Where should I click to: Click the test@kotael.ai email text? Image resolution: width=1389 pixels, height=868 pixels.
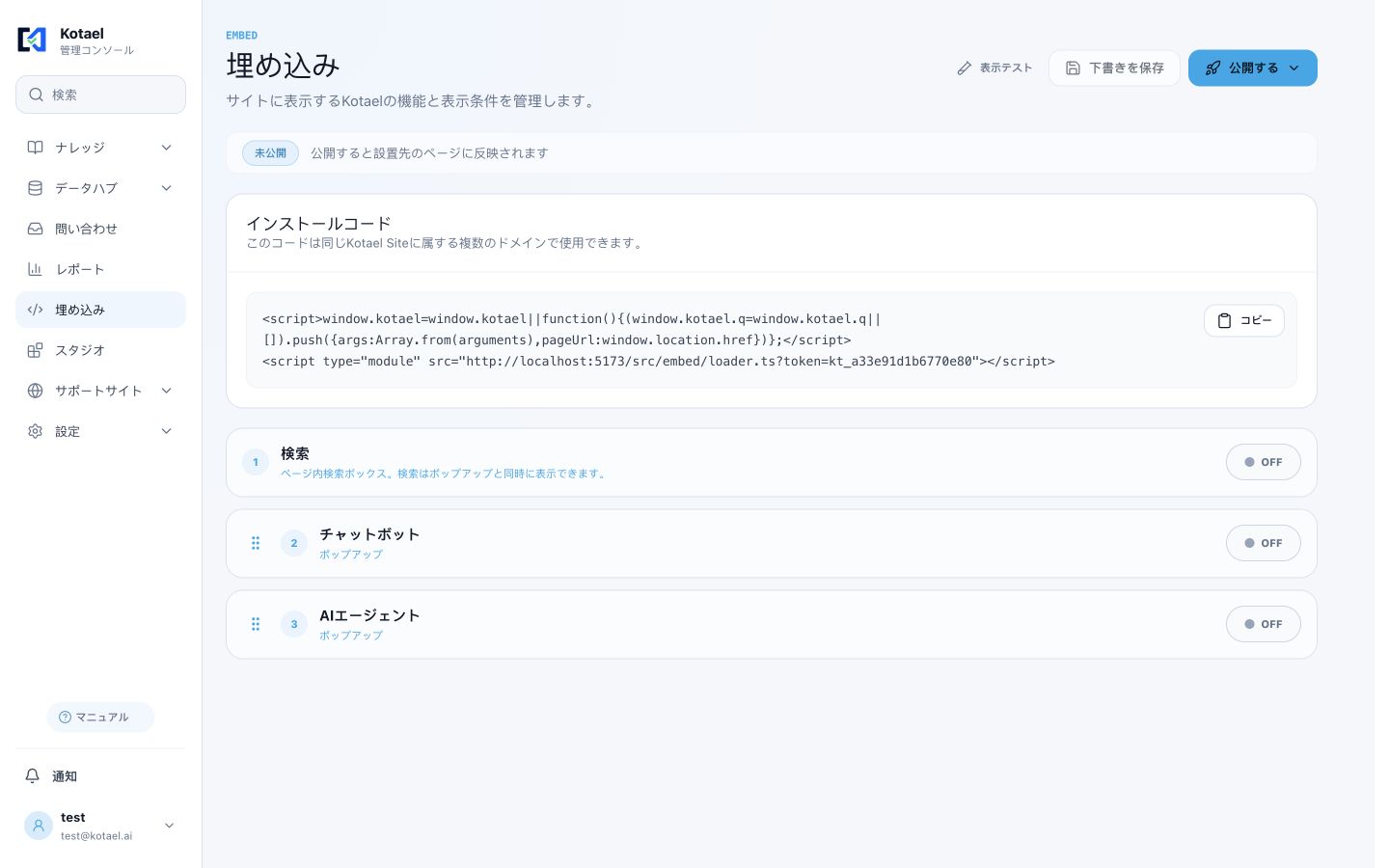click(x=96, y=836)
